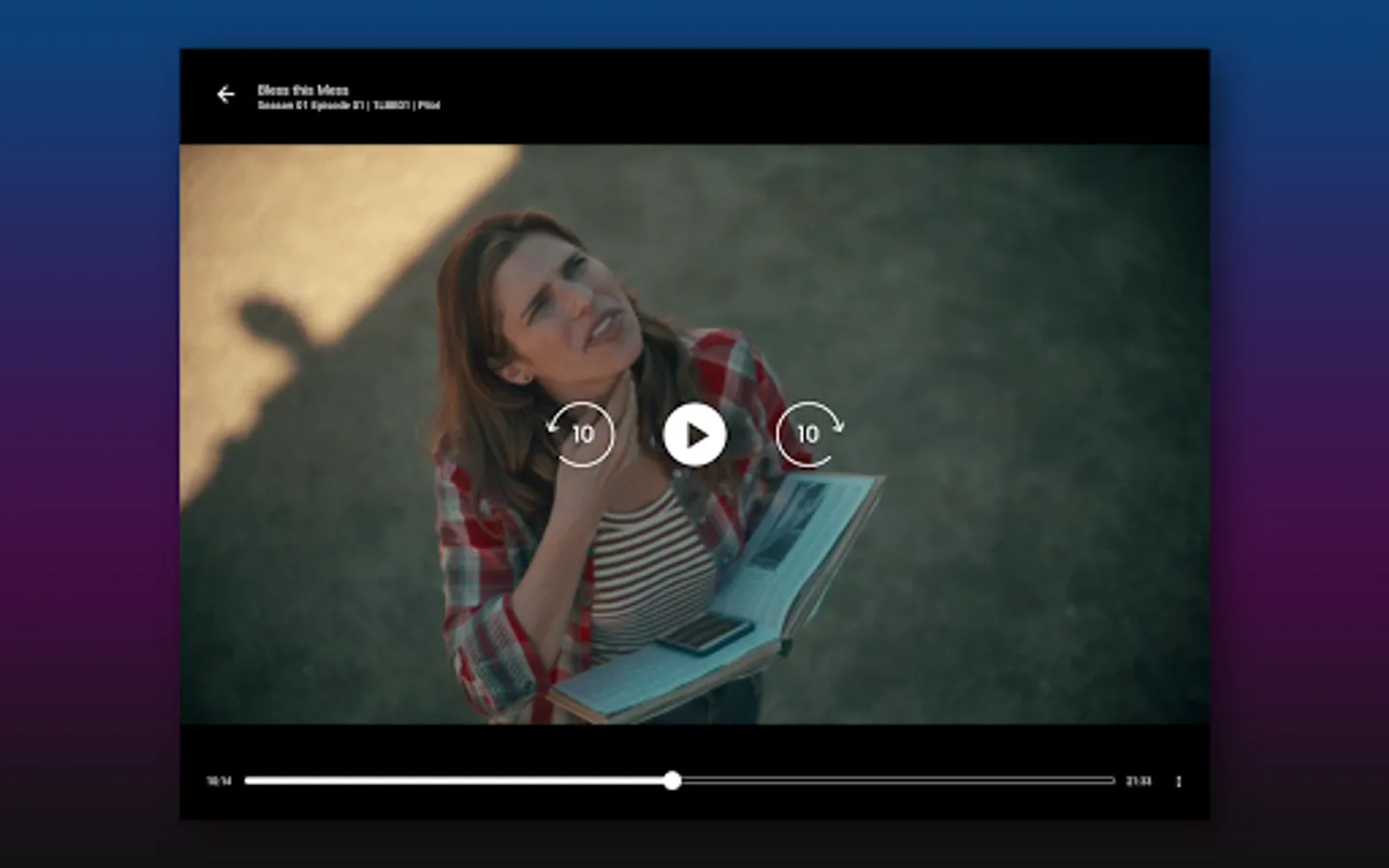Play the paused video
Viewport: 1389px width, 868px height.
click(x=694, y=435)
